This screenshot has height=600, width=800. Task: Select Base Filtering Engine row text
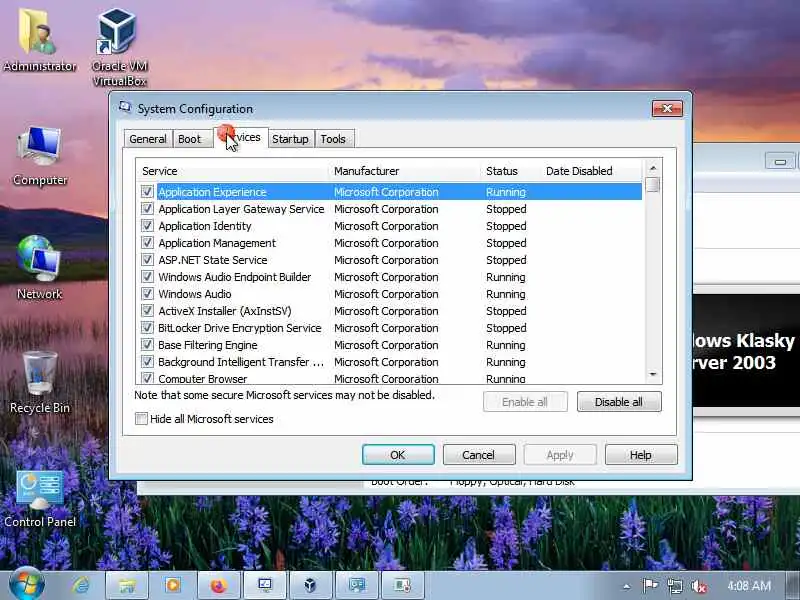coord(208,345)
